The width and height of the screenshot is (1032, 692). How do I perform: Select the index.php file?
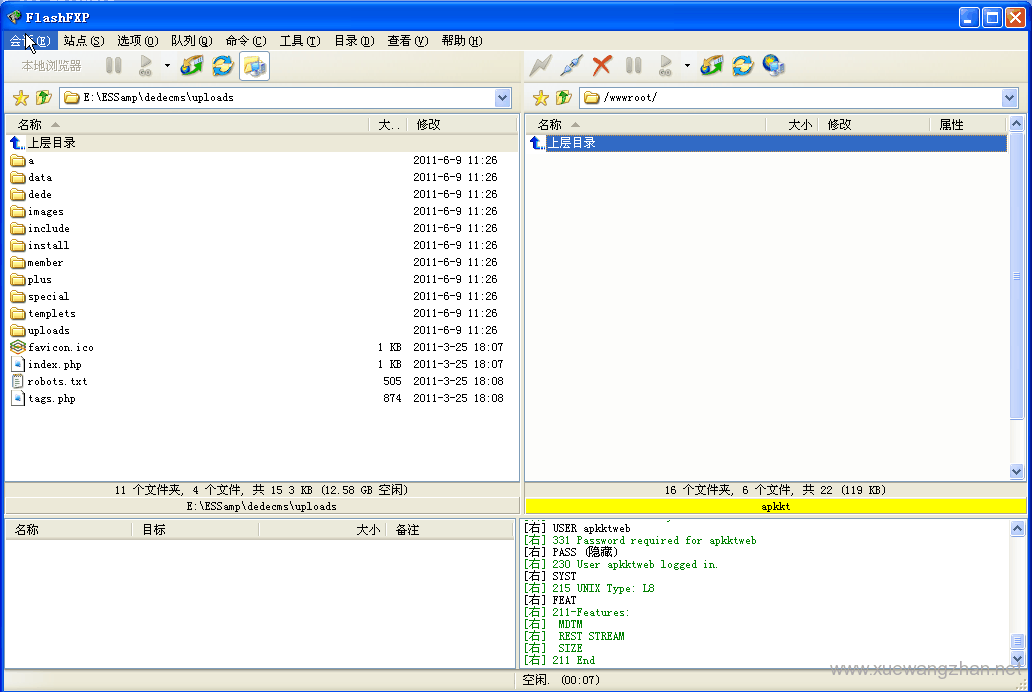coord(54,365)
